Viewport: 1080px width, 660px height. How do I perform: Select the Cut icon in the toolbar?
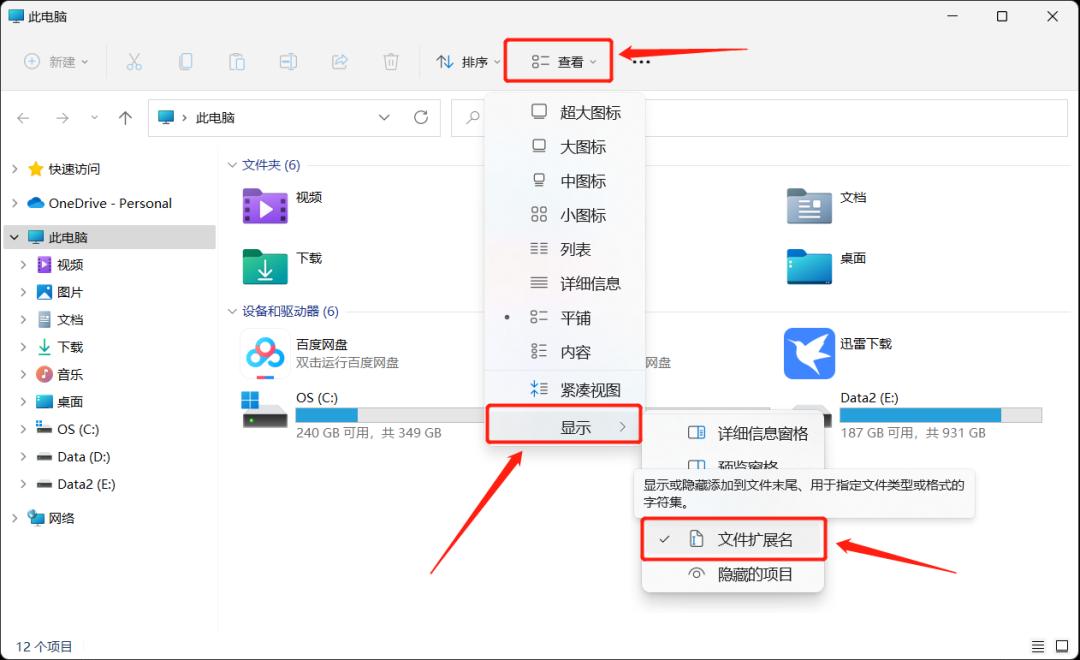tap(135, 61)
